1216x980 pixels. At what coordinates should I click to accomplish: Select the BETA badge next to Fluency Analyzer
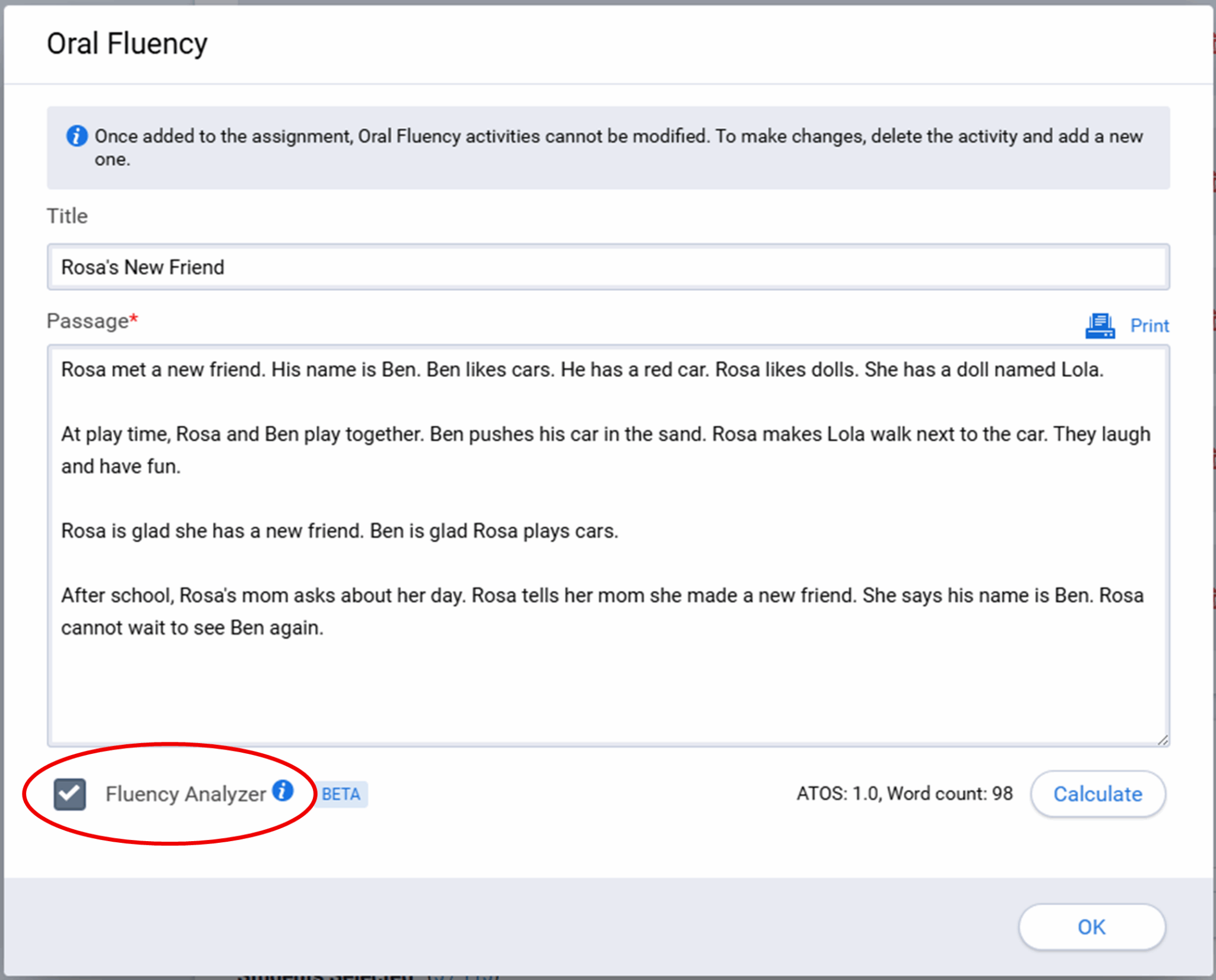point(341,794)
